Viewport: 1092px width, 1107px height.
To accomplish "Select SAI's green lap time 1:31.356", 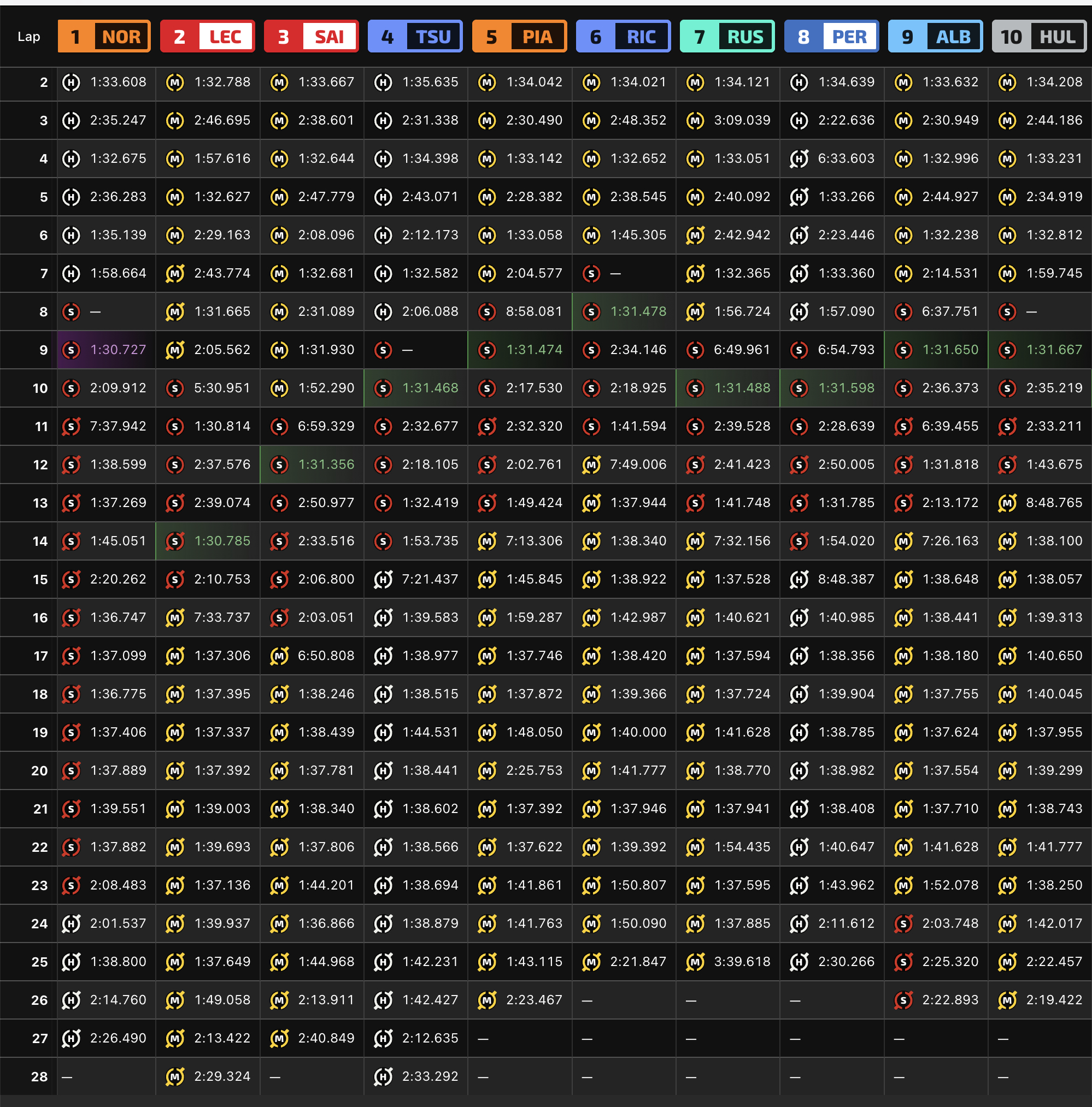I will point(326,464).
